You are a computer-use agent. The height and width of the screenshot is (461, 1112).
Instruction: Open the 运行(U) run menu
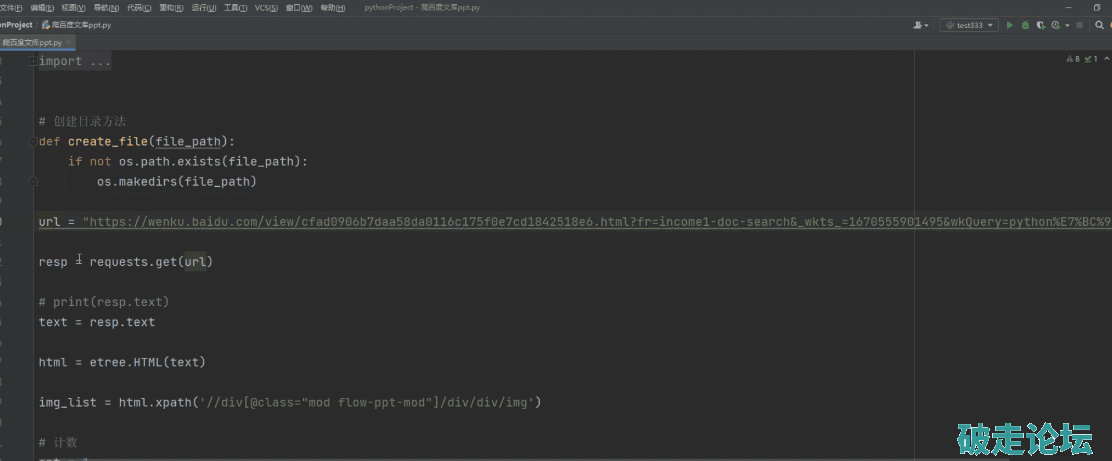click(203, 7)
